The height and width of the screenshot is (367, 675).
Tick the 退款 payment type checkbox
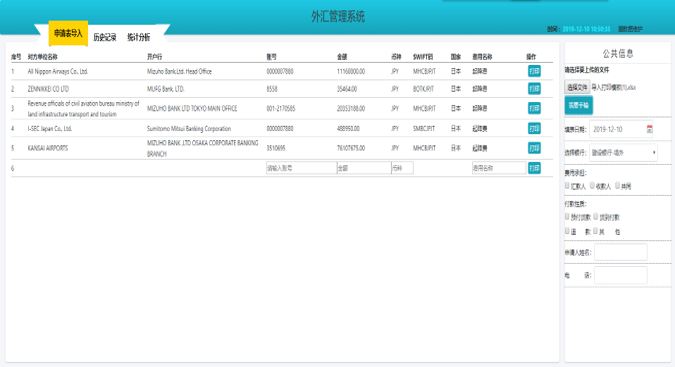567,231
